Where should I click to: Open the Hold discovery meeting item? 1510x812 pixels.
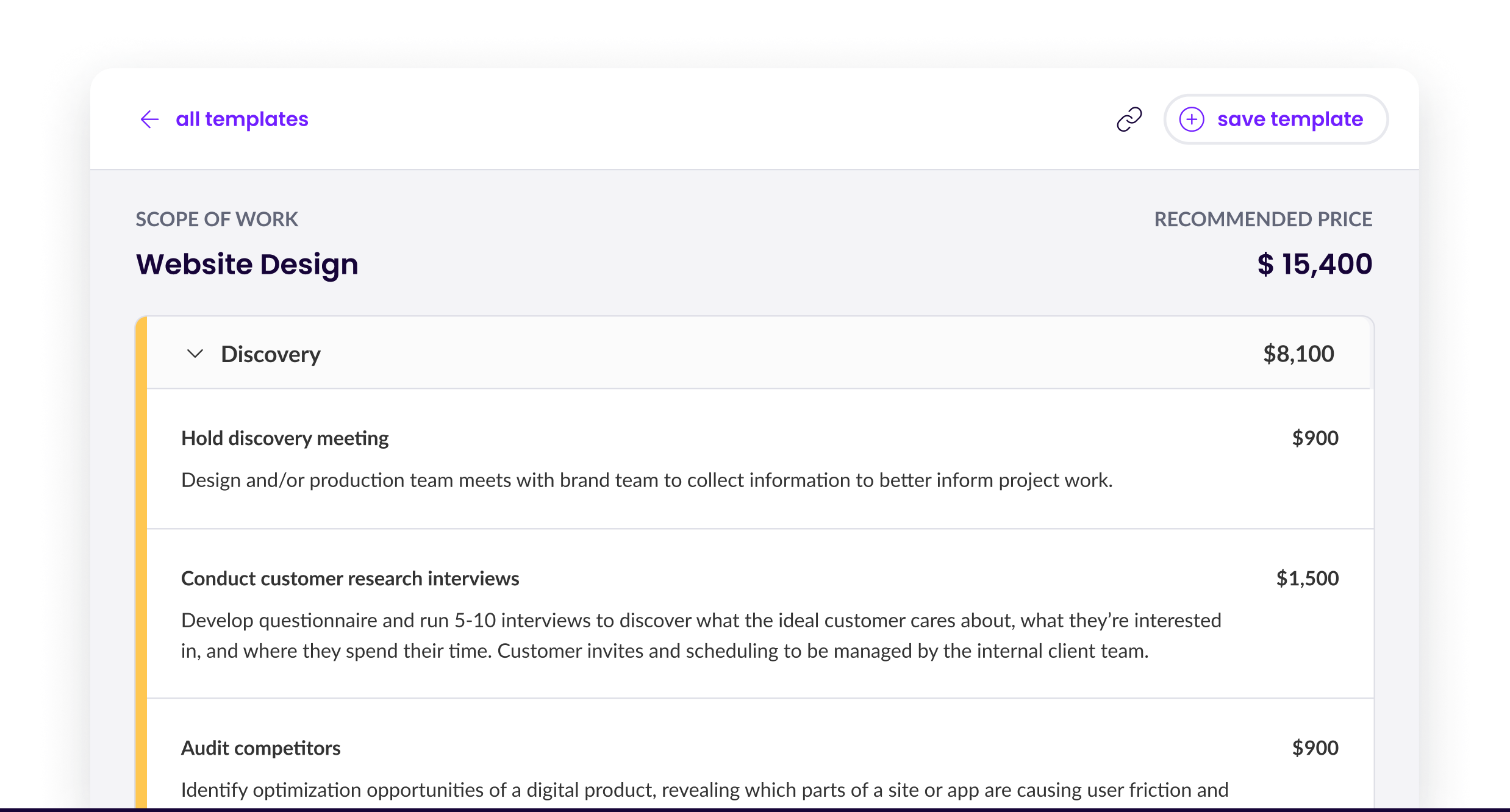pos(285,438)
